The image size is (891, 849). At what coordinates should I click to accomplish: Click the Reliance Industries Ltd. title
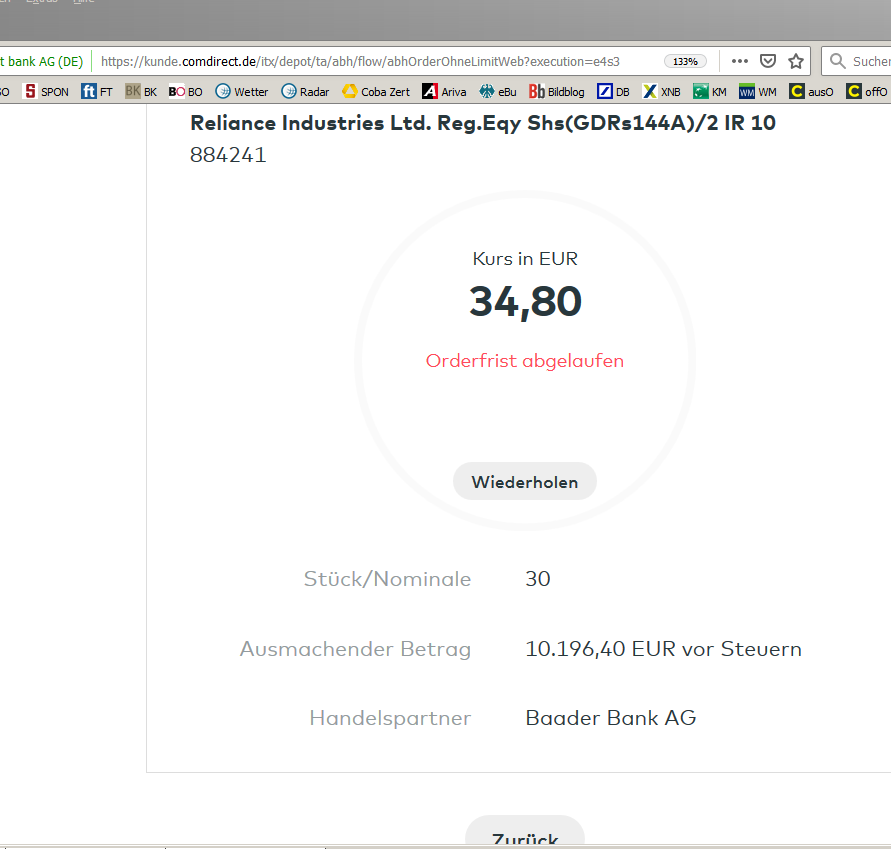tap(482, 123)
